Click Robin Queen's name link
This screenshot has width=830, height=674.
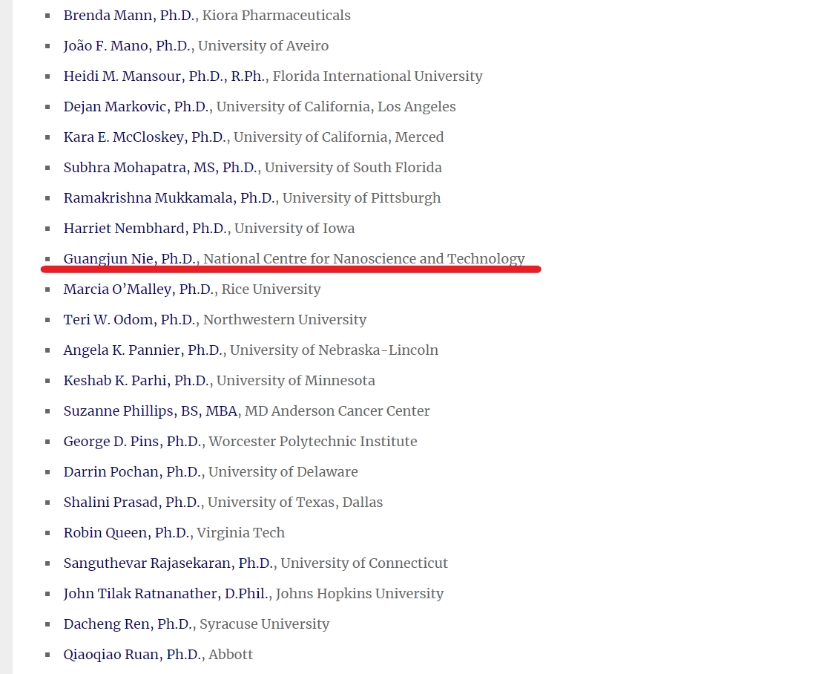[126, 533]
